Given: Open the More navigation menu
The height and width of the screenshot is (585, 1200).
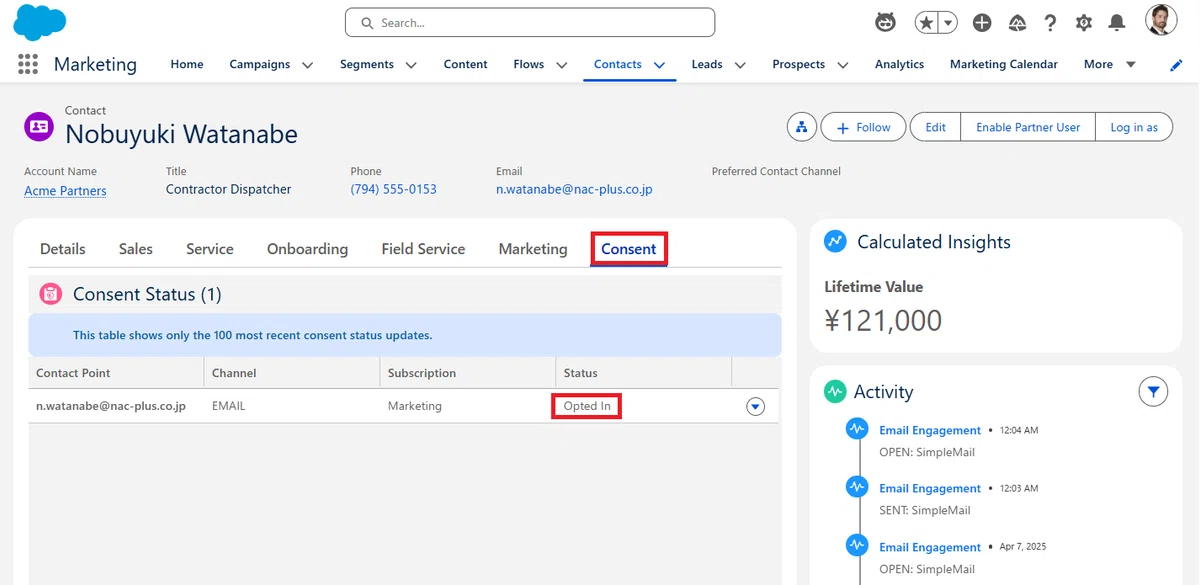Looking at the screenshot, I should 1110,64.
